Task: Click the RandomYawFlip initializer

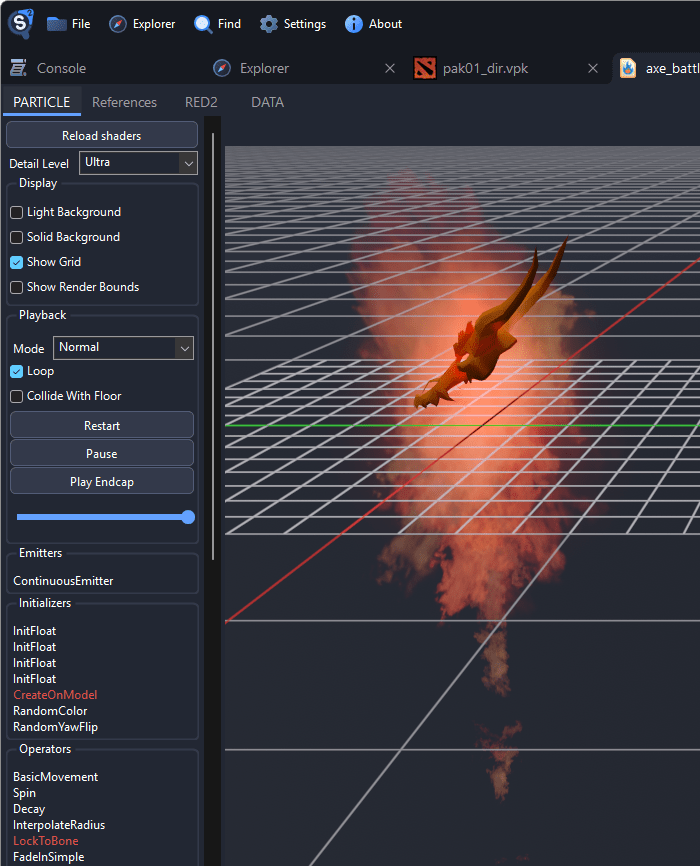Action: [x=55, y=727]
